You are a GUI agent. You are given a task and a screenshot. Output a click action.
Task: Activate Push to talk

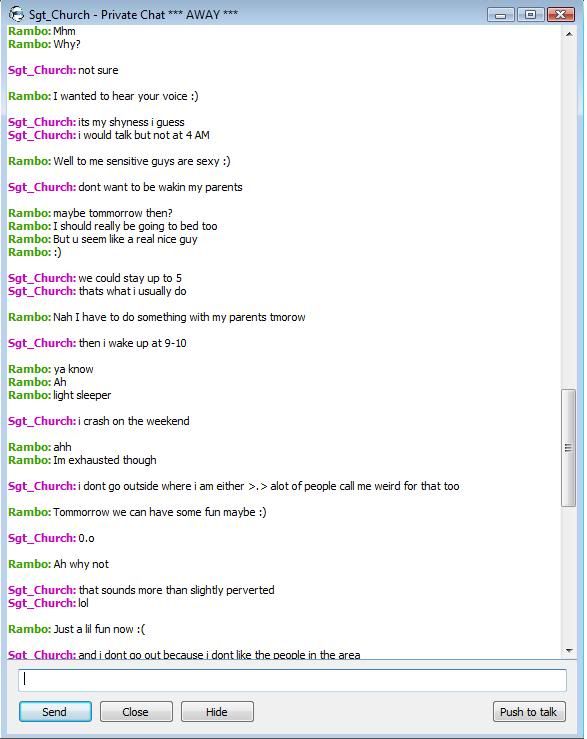[529, 712]
